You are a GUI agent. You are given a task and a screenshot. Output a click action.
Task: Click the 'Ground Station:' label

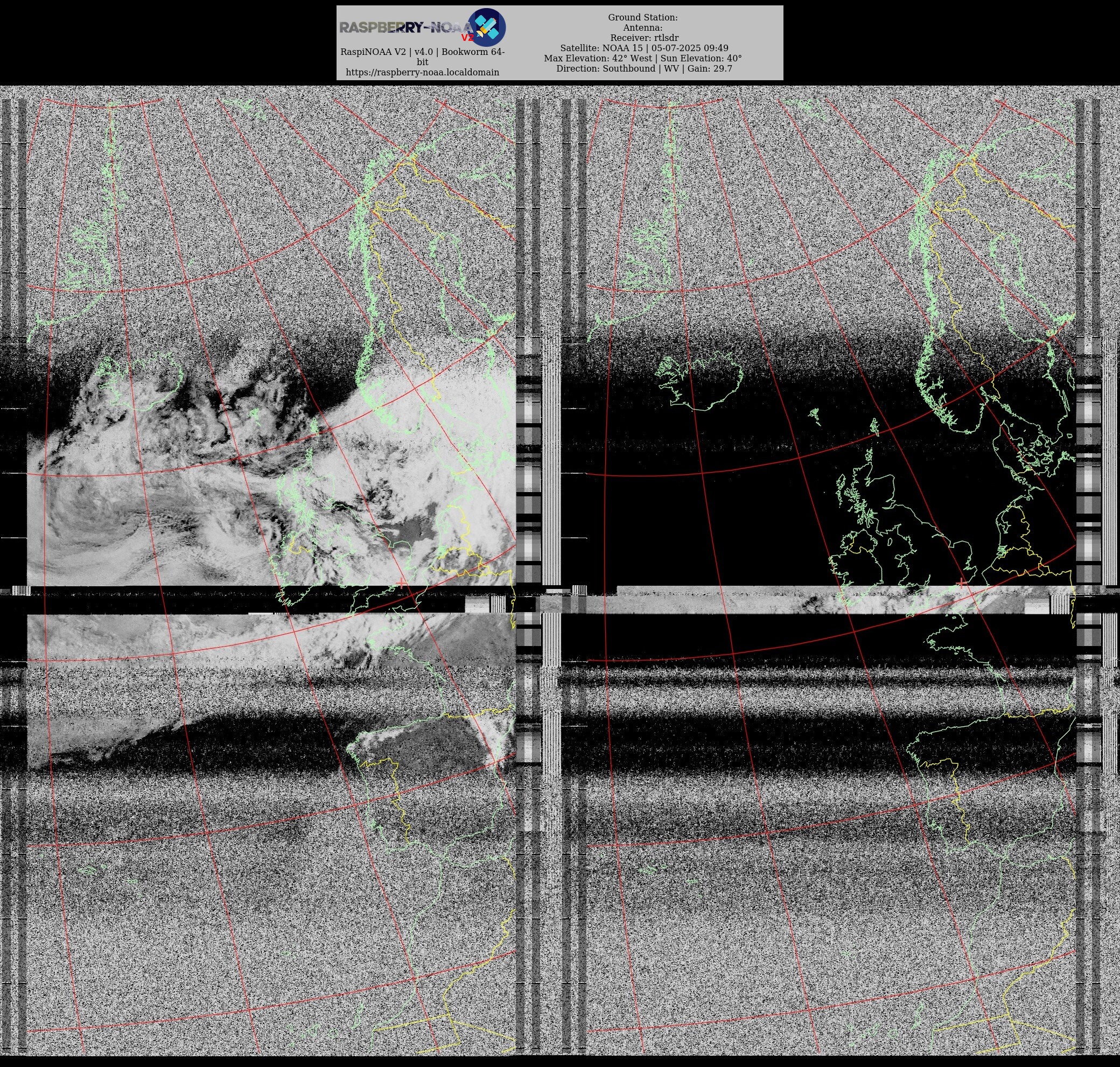click(x=643, y=18)
